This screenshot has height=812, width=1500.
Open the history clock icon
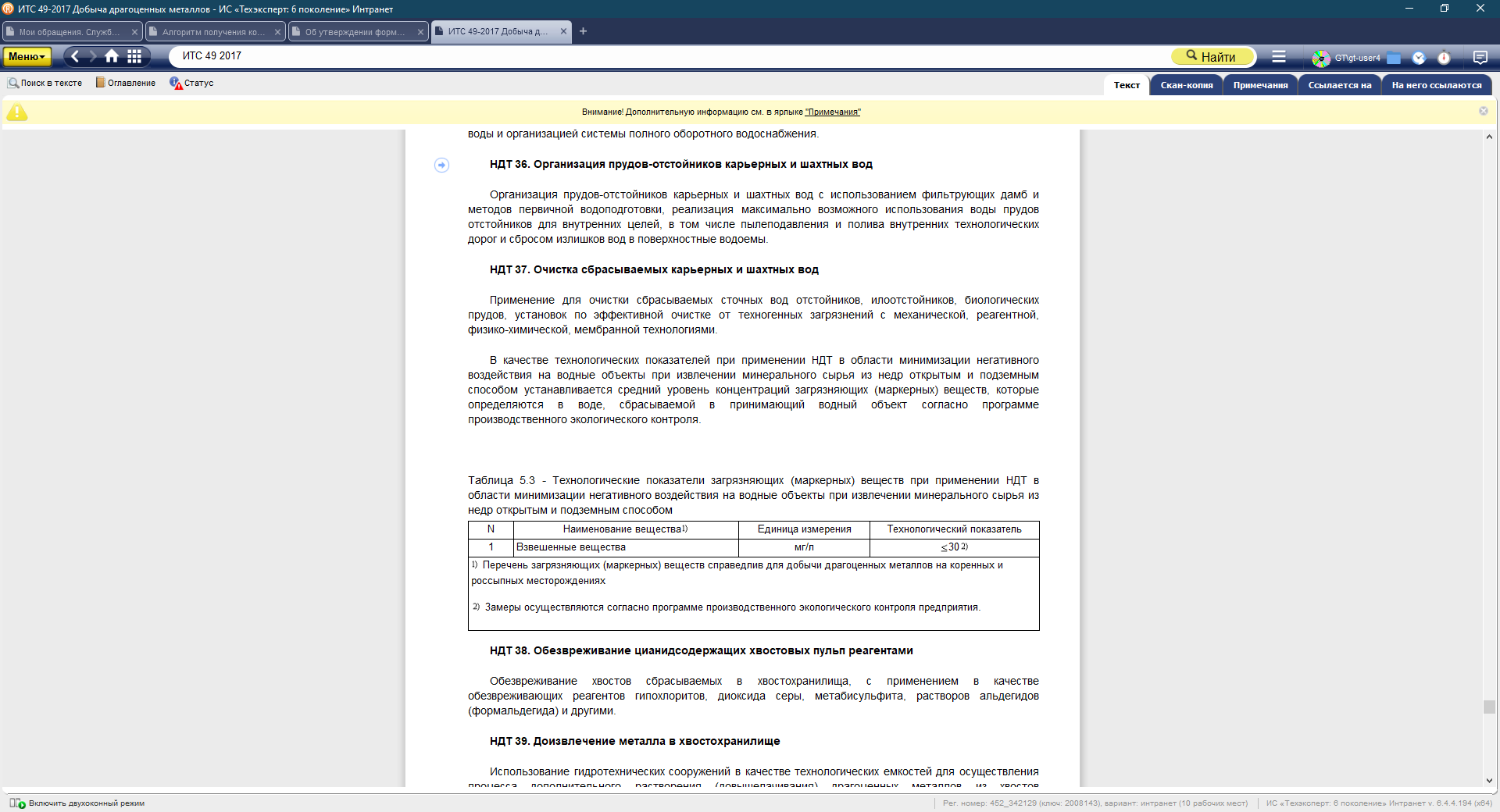(x=1419, y=58)
